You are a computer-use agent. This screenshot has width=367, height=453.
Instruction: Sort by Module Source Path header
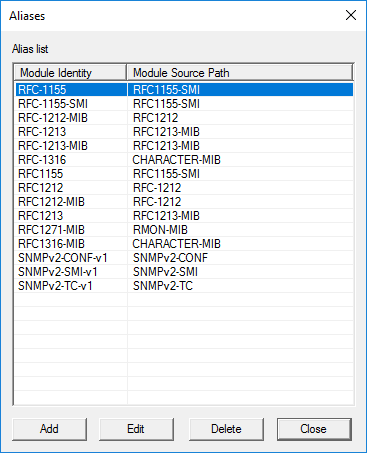pos(240,73)
